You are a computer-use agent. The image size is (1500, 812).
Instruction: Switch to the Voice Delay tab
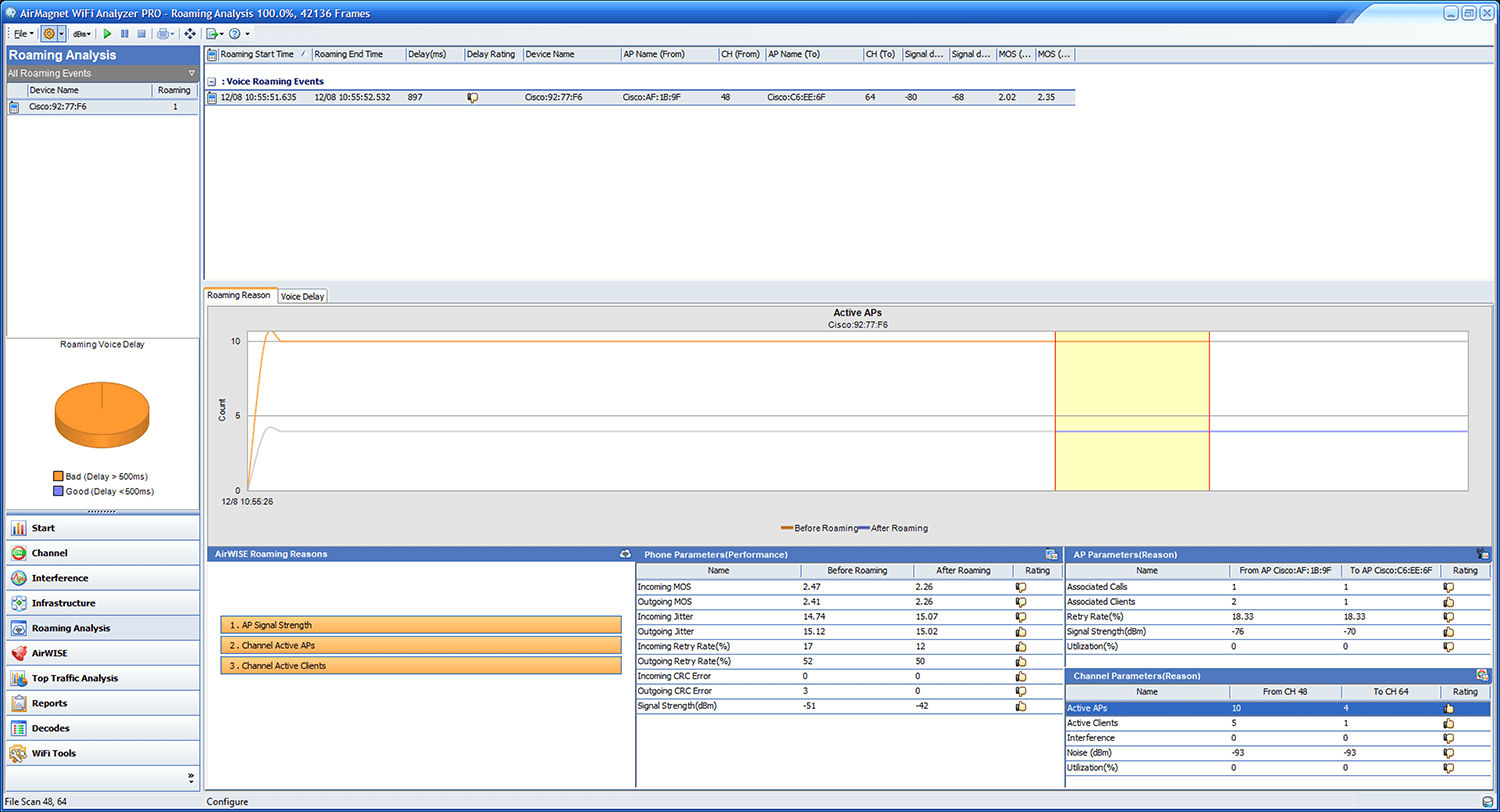tap(302, 296)
